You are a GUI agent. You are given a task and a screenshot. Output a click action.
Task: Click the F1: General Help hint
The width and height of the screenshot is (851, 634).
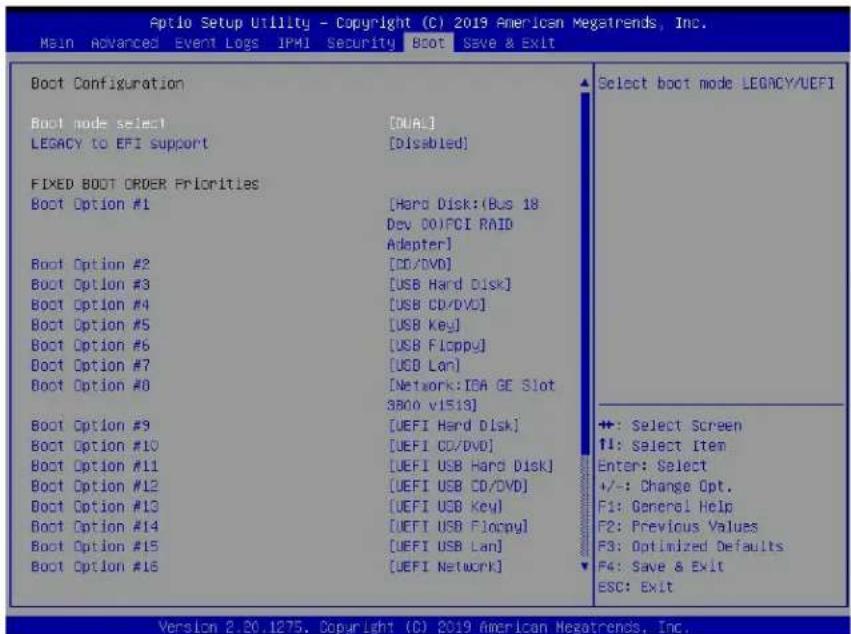pos(665,506)
